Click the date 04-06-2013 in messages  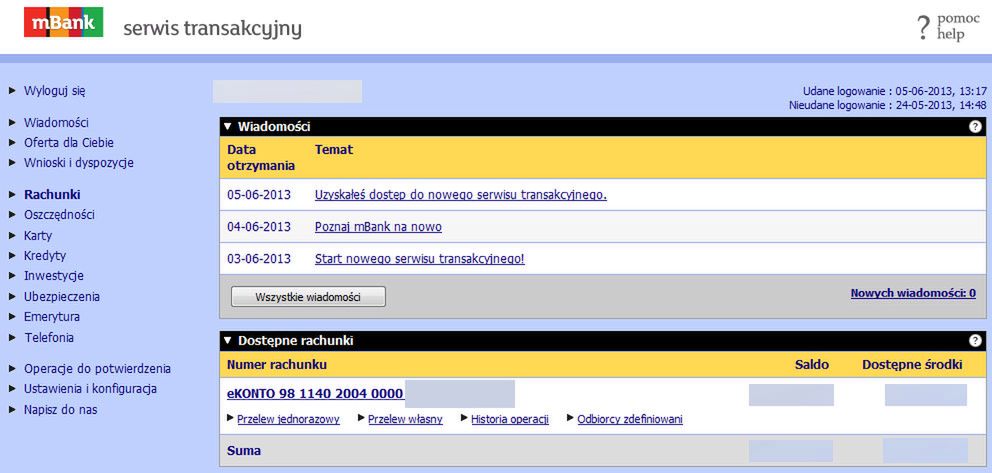point(259,226)
